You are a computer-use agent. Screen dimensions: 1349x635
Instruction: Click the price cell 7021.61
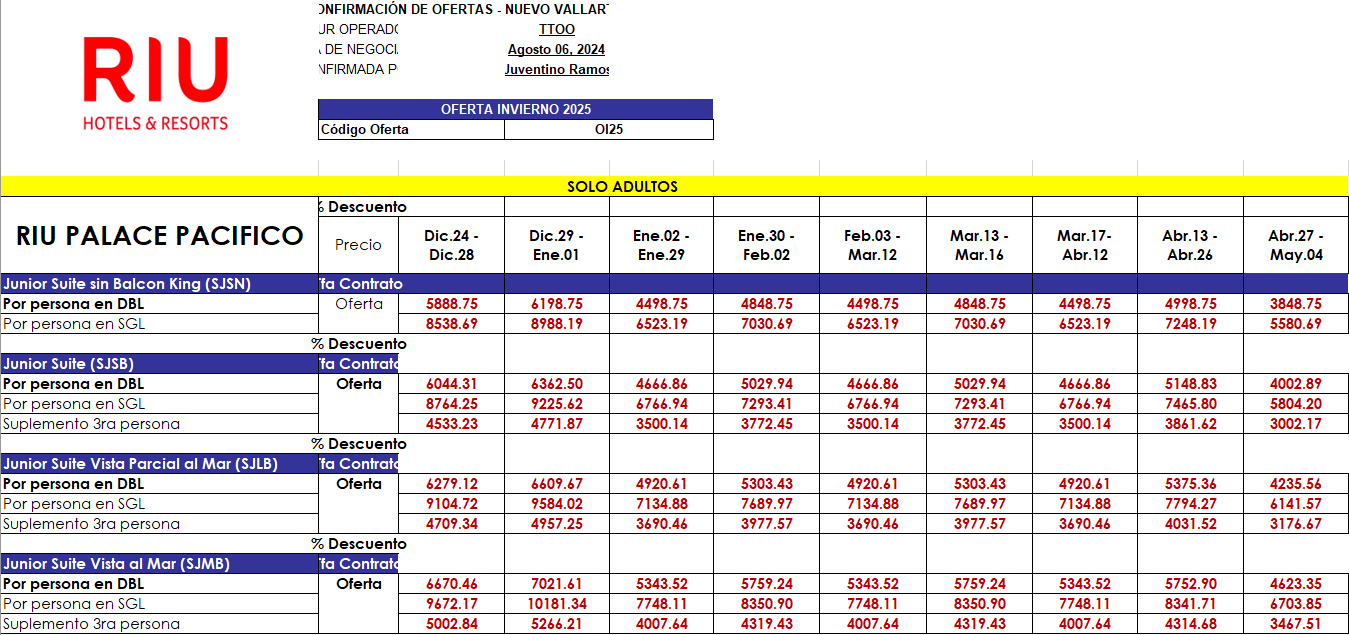click(x=557, y=584)
